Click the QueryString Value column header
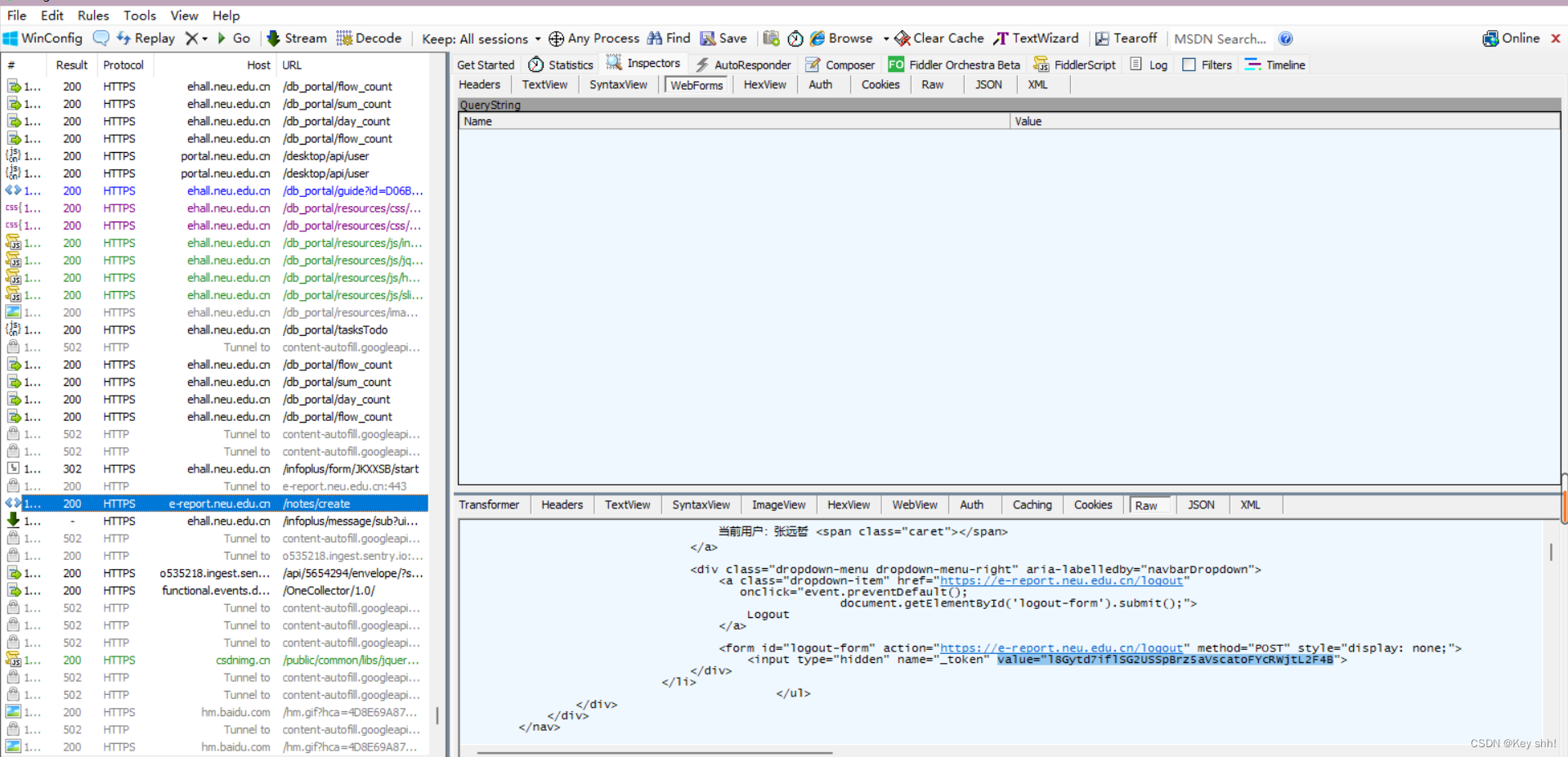This screenshot has width=1568, height=757. click(1285, 121)
